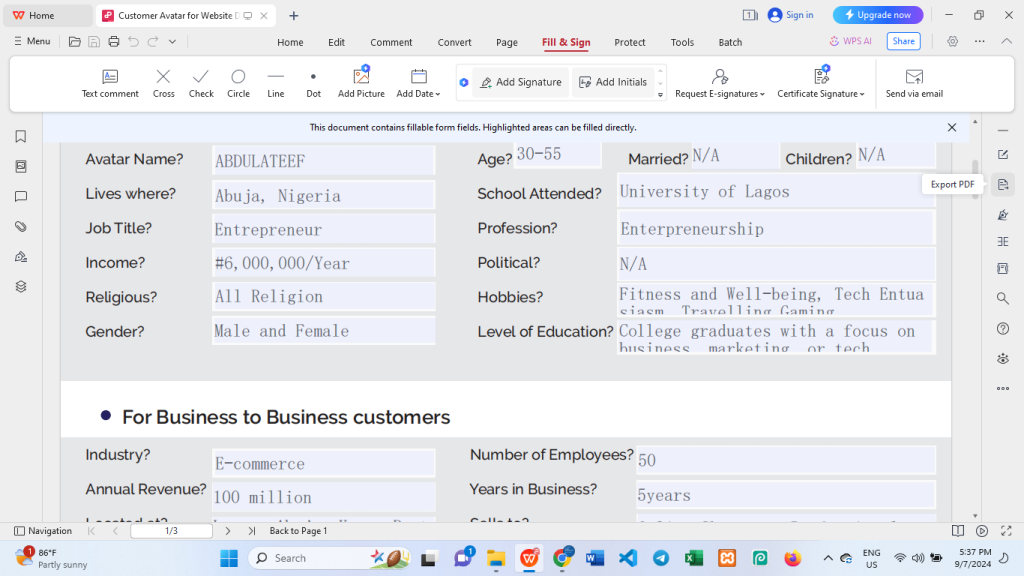The width and height of the screenshot is (1024, 576).
Task: Open the Menu button
Action: (x=32, y=41)
